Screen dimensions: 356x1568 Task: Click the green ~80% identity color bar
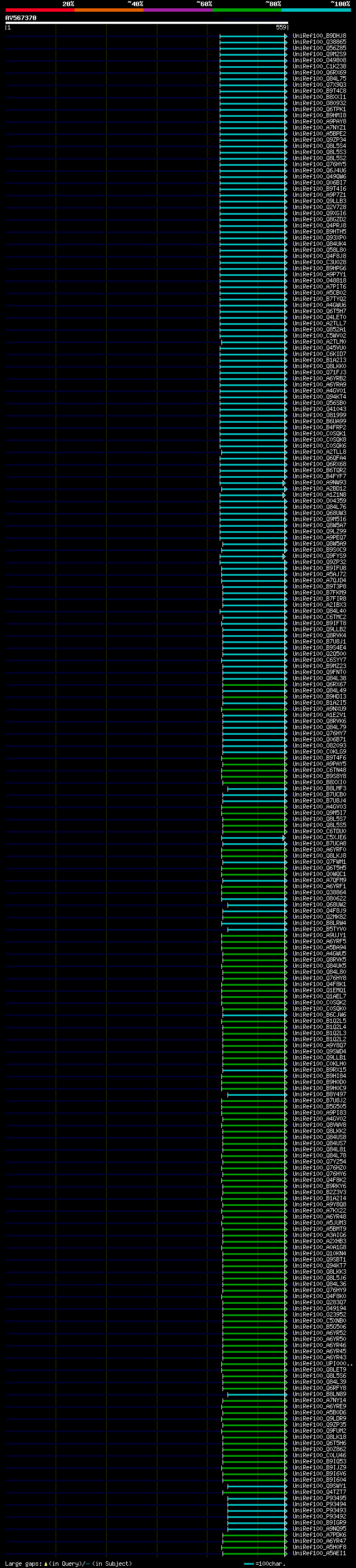click(x=247, y=10)
